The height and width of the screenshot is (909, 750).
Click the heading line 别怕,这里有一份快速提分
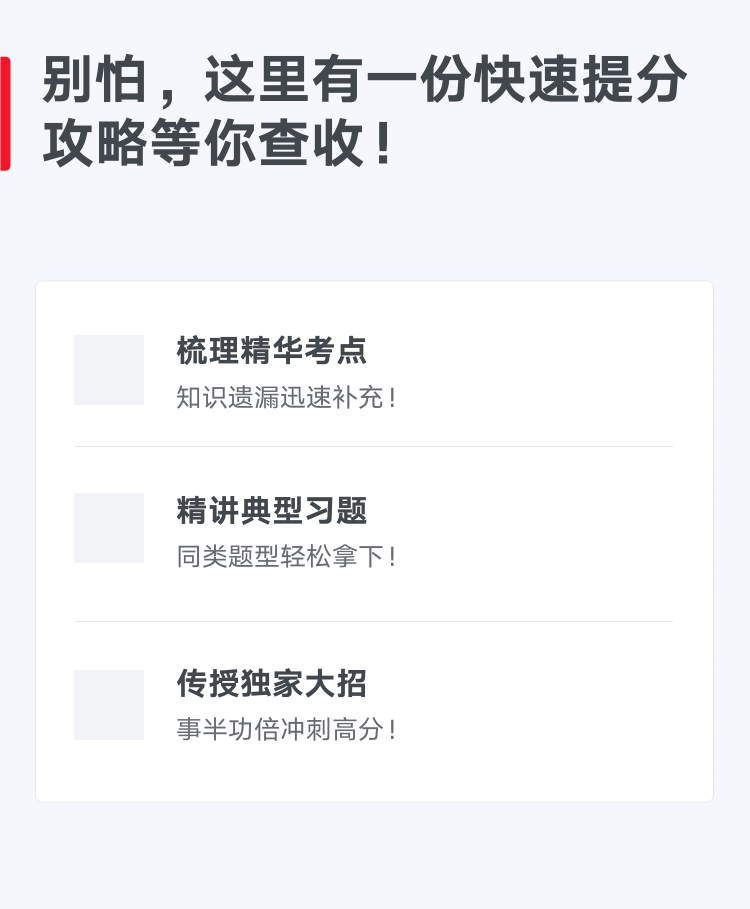(x=365, y=79)
